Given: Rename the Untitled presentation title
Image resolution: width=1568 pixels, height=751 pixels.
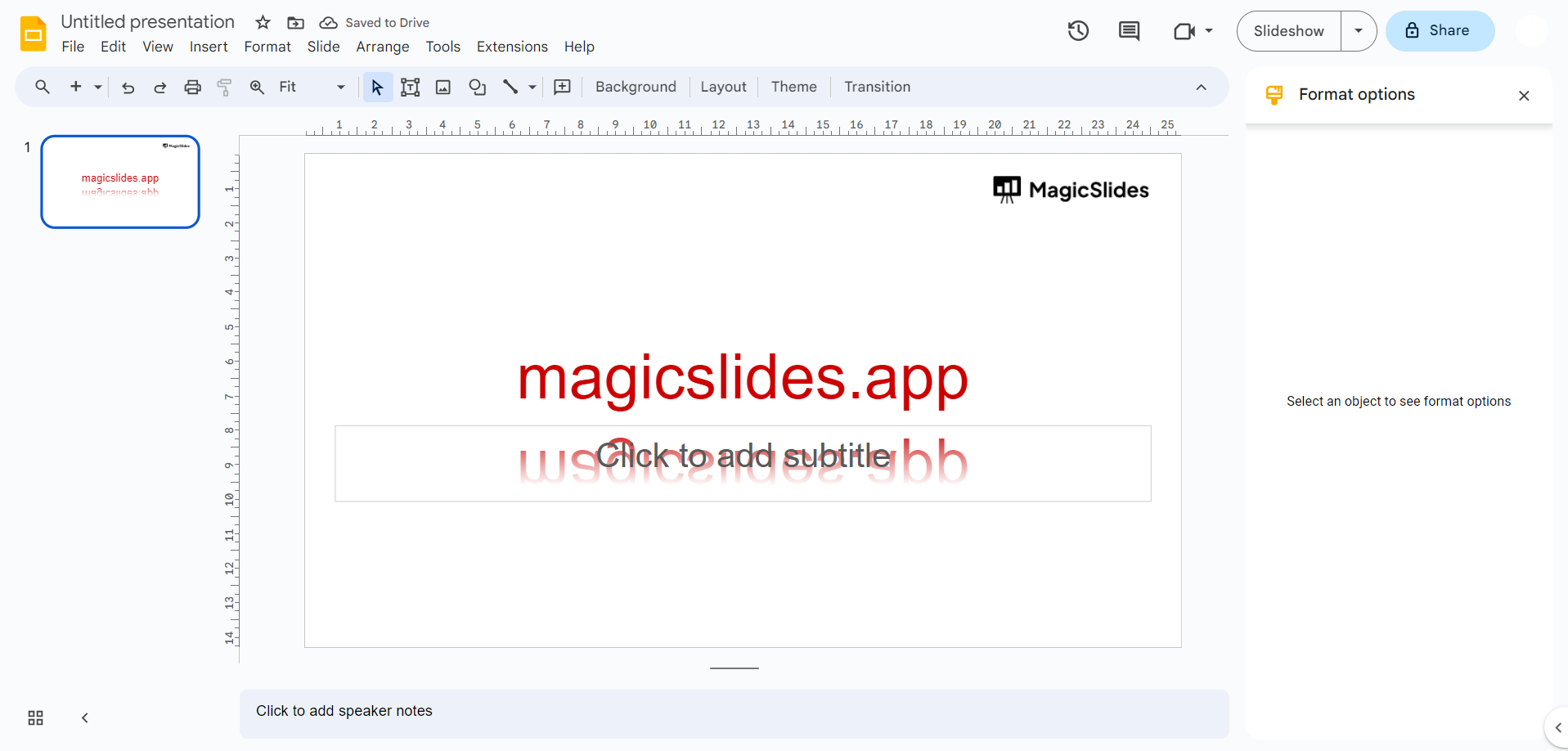Looking at the screenshot, I should pyautogui.click(x=148, y=22).
